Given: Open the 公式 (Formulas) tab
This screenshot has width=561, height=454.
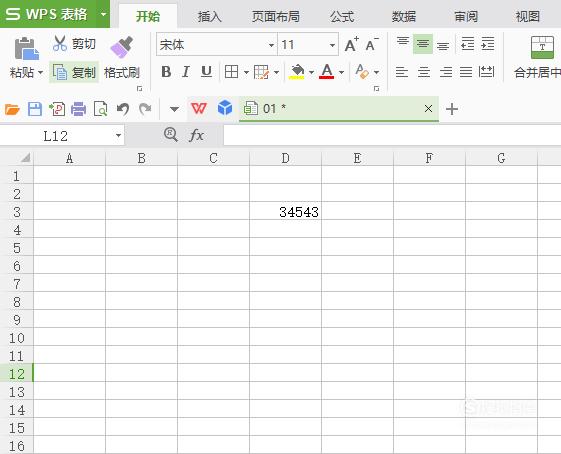Looking at the screenshot, I should pyautogui.click(x=342, y=16).
